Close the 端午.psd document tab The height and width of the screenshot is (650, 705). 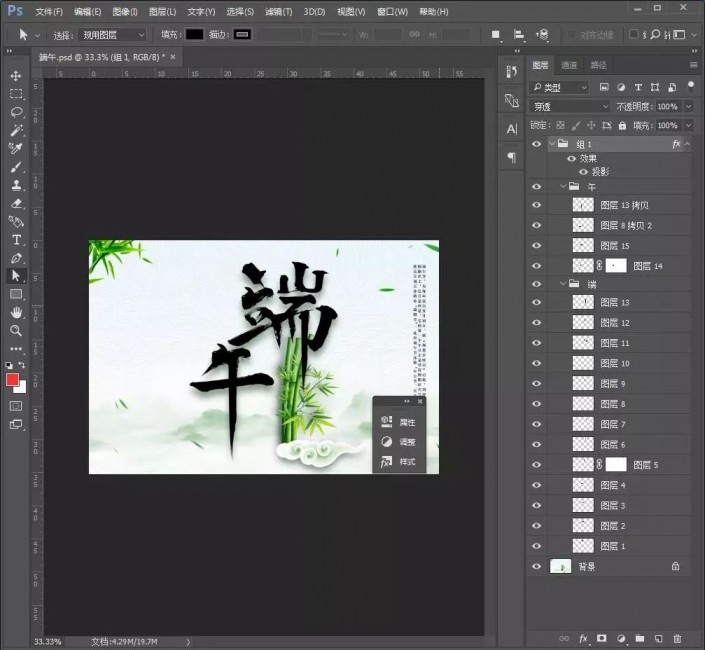[x=173, y=57]
